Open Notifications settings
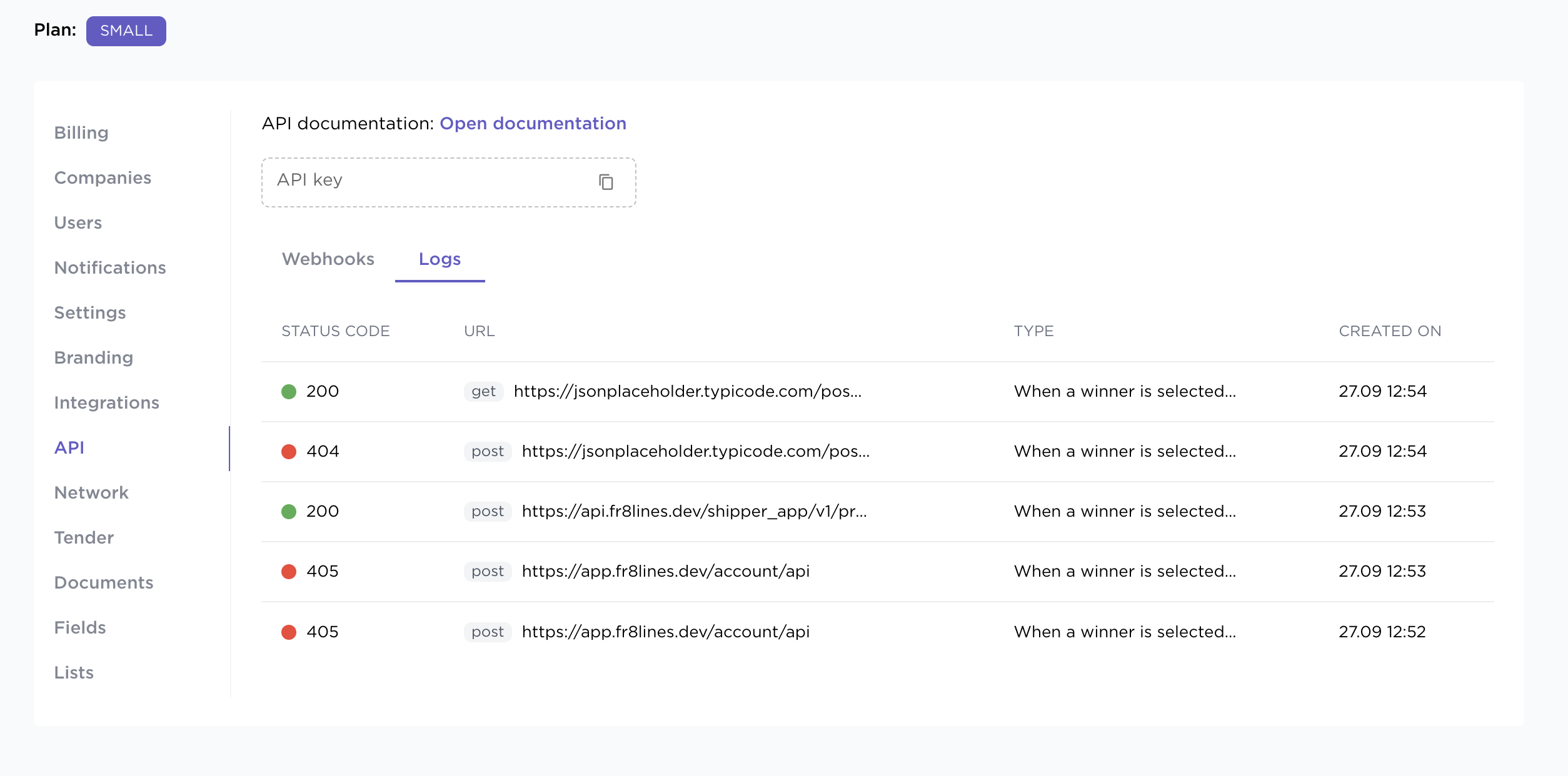Viewport: 1568px width, 776px height. point(110,267)
